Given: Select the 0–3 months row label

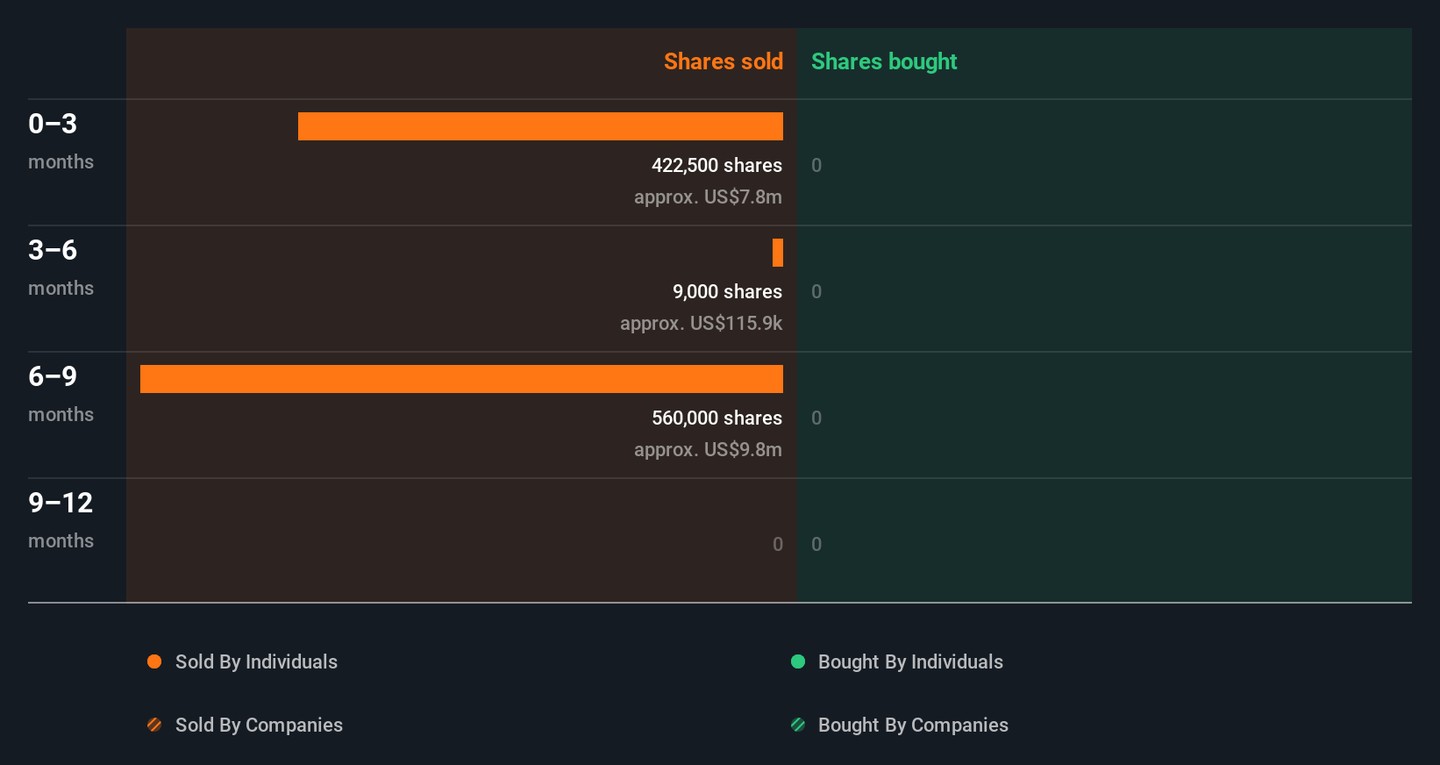Looking at the screenshot, I should pyautogui.click(x=60, y=140).
